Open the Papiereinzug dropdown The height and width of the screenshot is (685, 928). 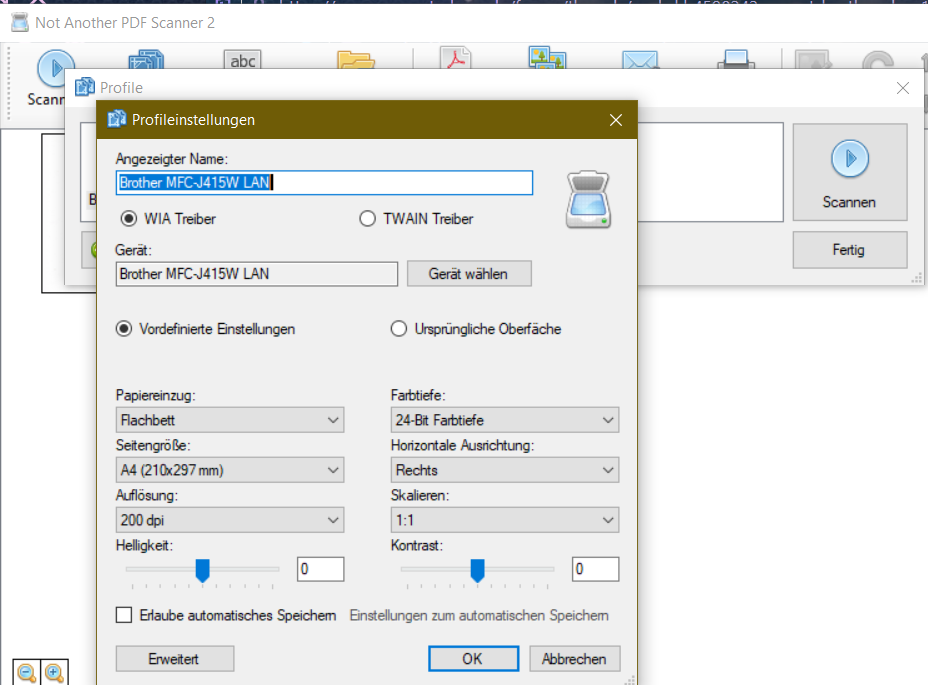point(230,420)
